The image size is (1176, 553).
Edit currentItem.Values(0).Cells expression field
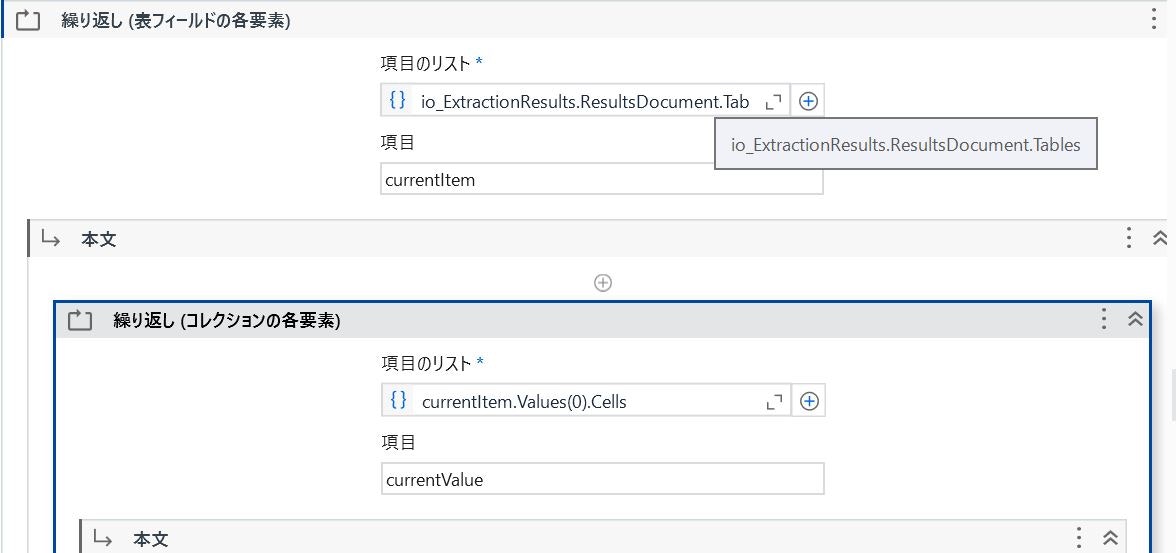(x=586, y=401)
